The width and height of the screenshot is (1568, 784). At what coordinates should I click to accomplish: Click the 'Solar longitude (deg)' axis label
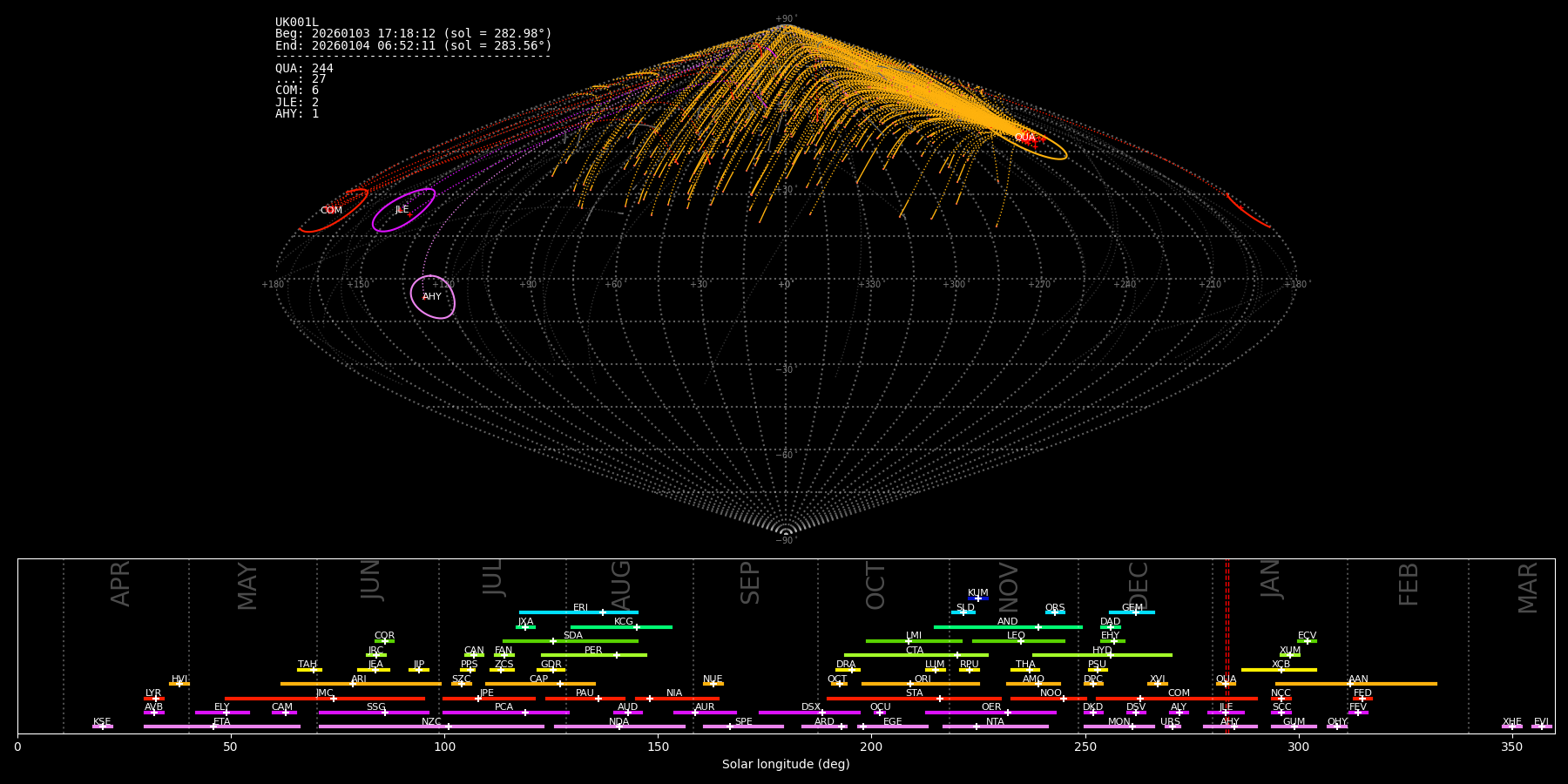pyautogui.click(x=786, y=764)
